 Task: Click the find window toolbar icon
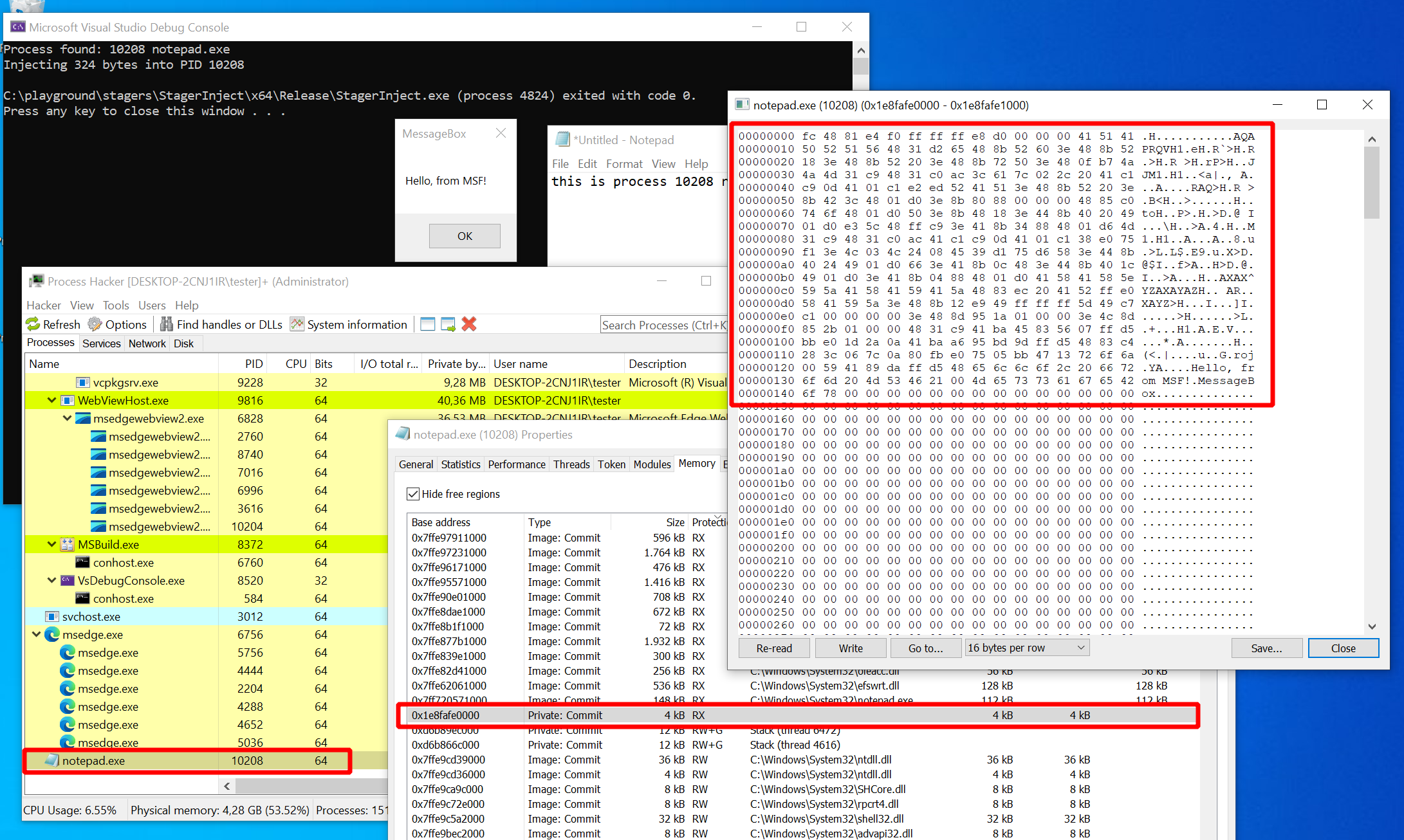pos(428,324)
